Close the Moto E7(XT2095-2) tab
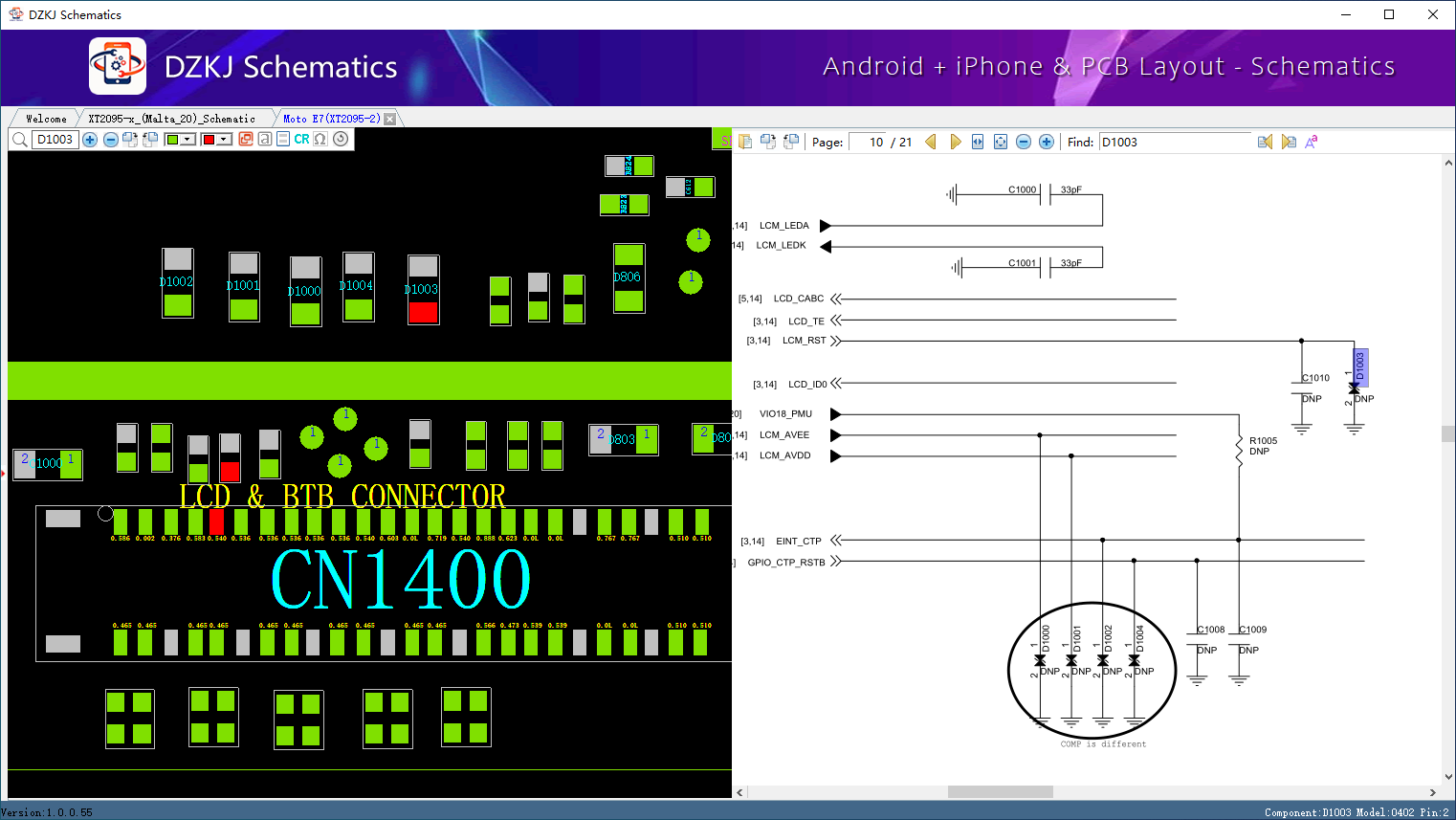Viewport: 1456px width, 820px height. coord(390,119)
